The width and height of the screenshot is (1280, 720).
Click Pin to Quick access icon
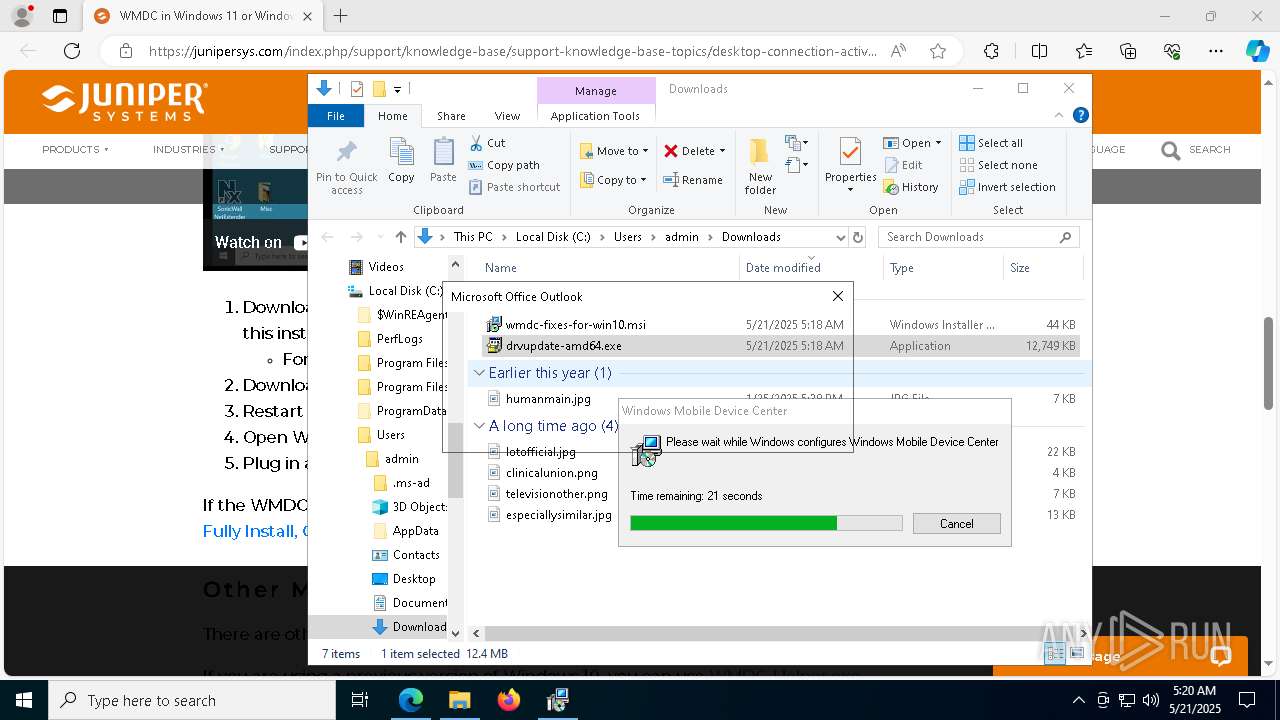pyautogui.click(x=347, y=166)
